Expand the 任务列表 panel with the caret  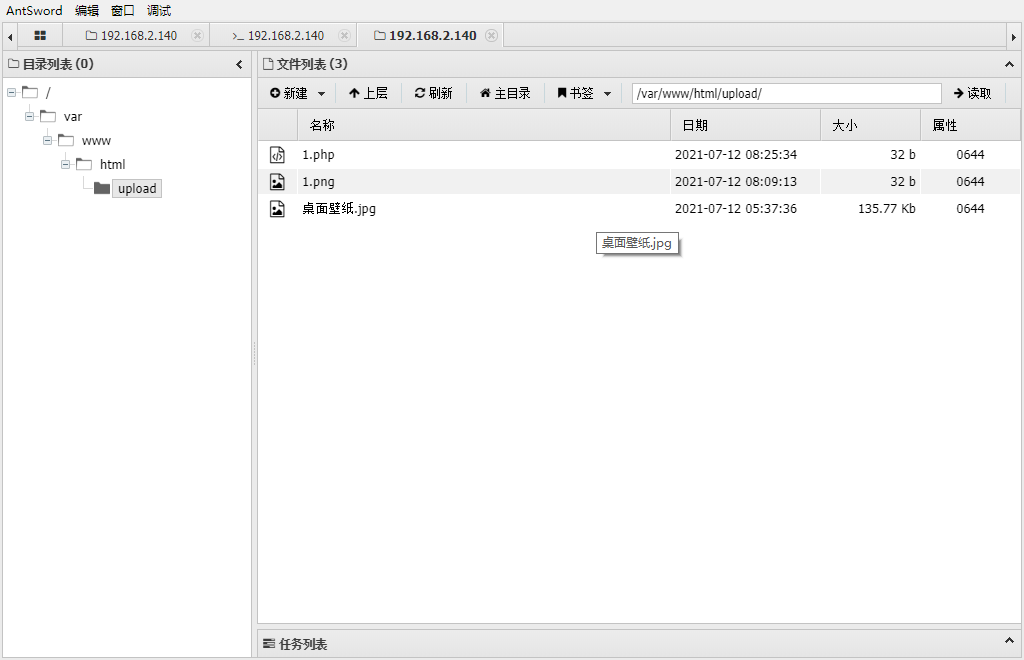point(1009,640)
